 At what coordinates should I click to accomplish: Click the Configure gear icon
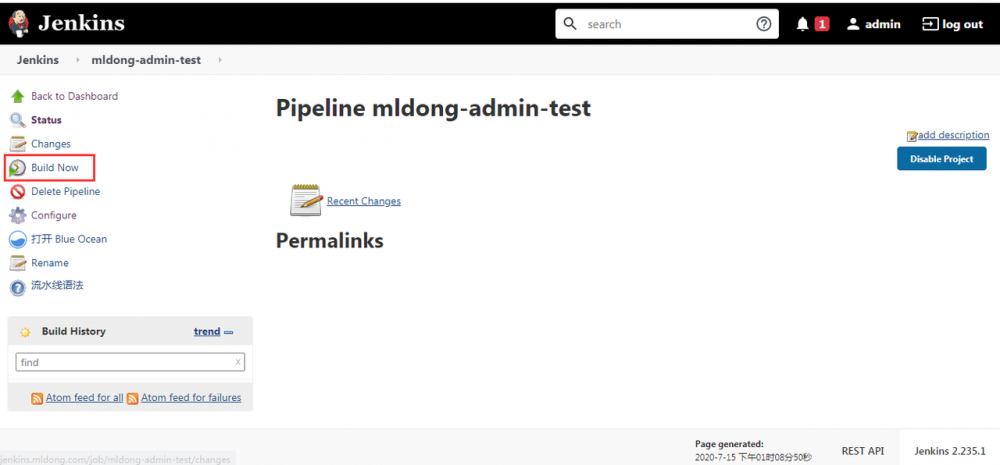[x=18, y=215]
